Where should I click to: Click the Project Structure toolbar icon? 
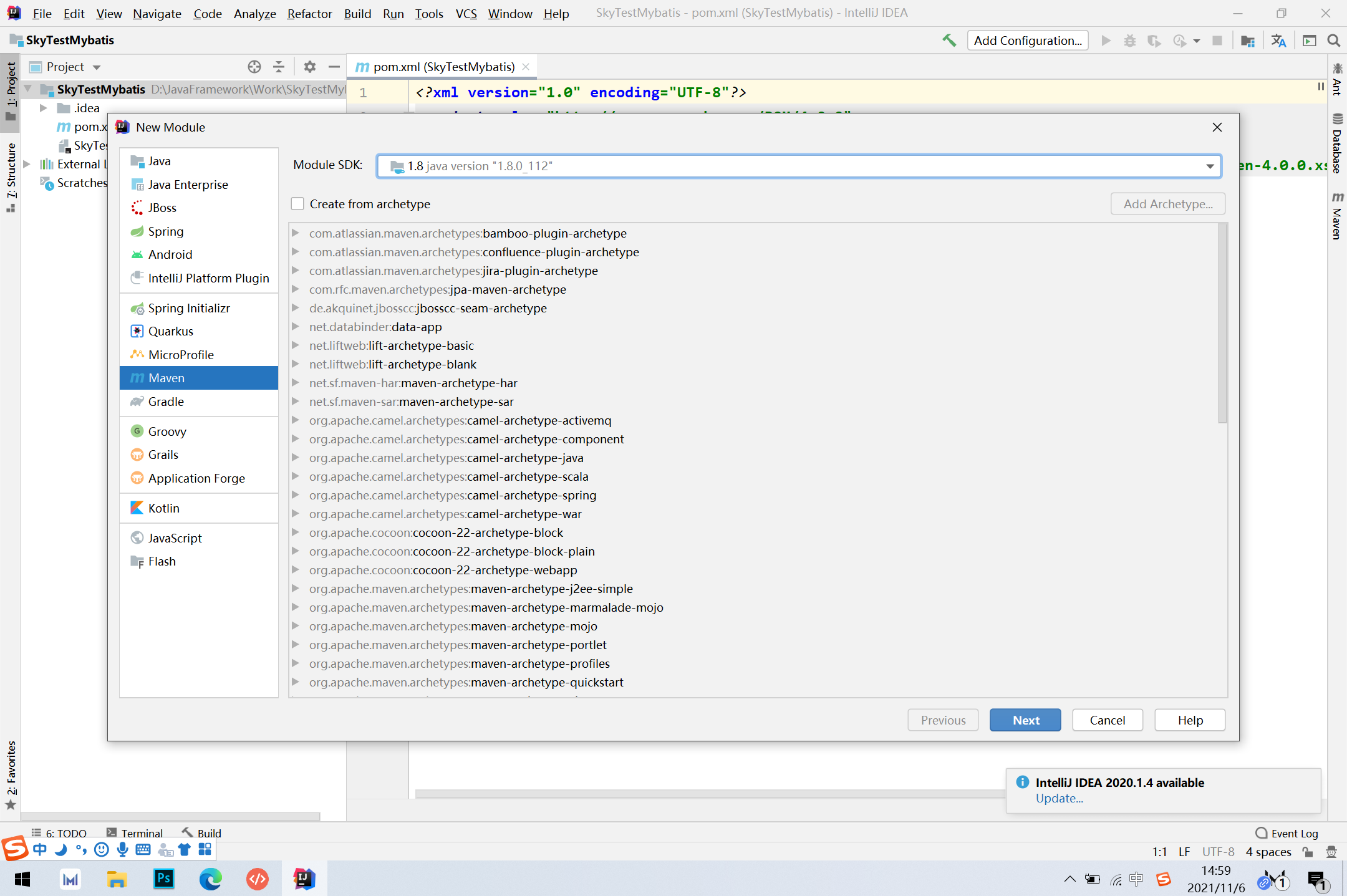pyautogui.click(x=1247, y=41)
